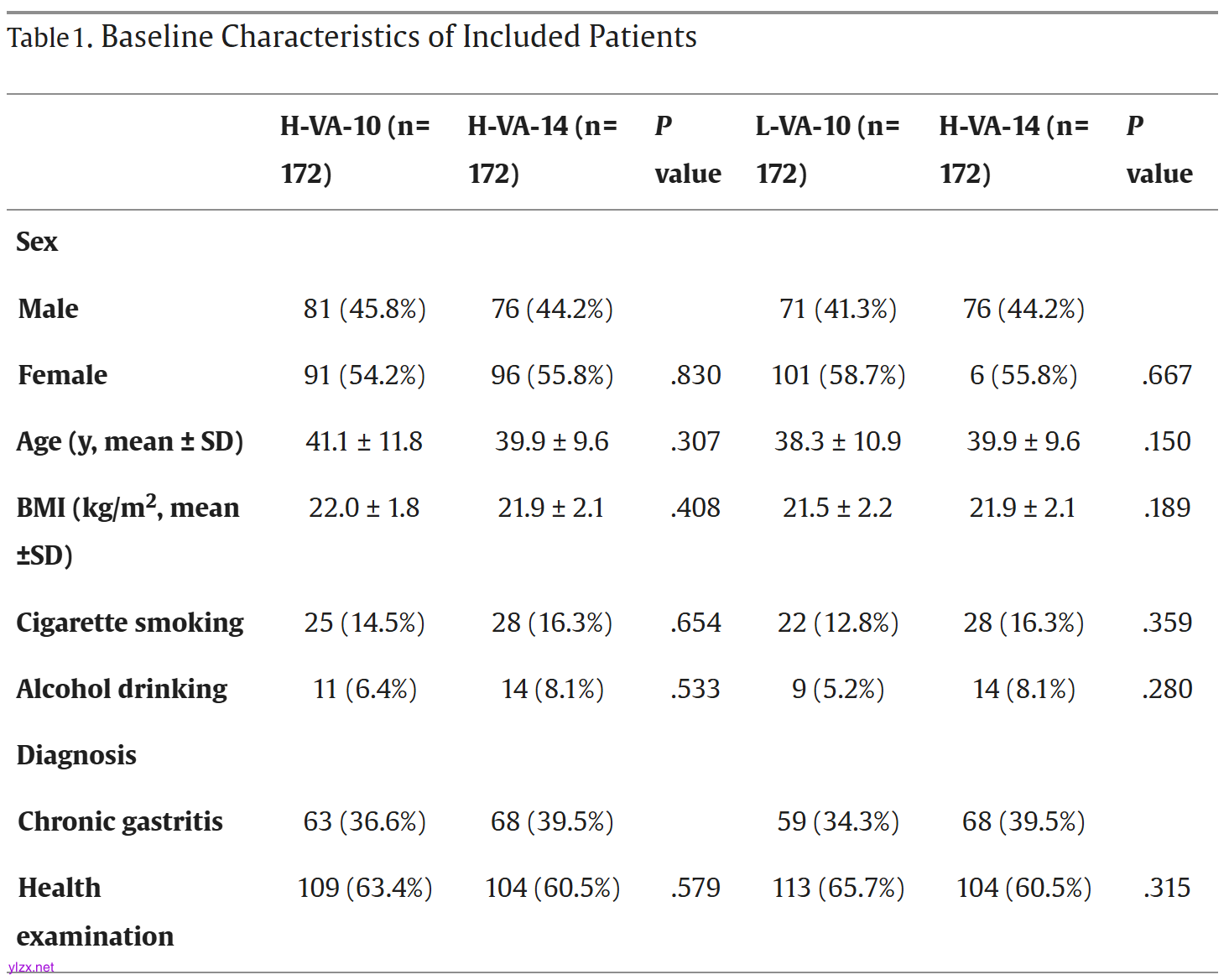Click the 81 (45.8%) male count cell

pos(364,309)
